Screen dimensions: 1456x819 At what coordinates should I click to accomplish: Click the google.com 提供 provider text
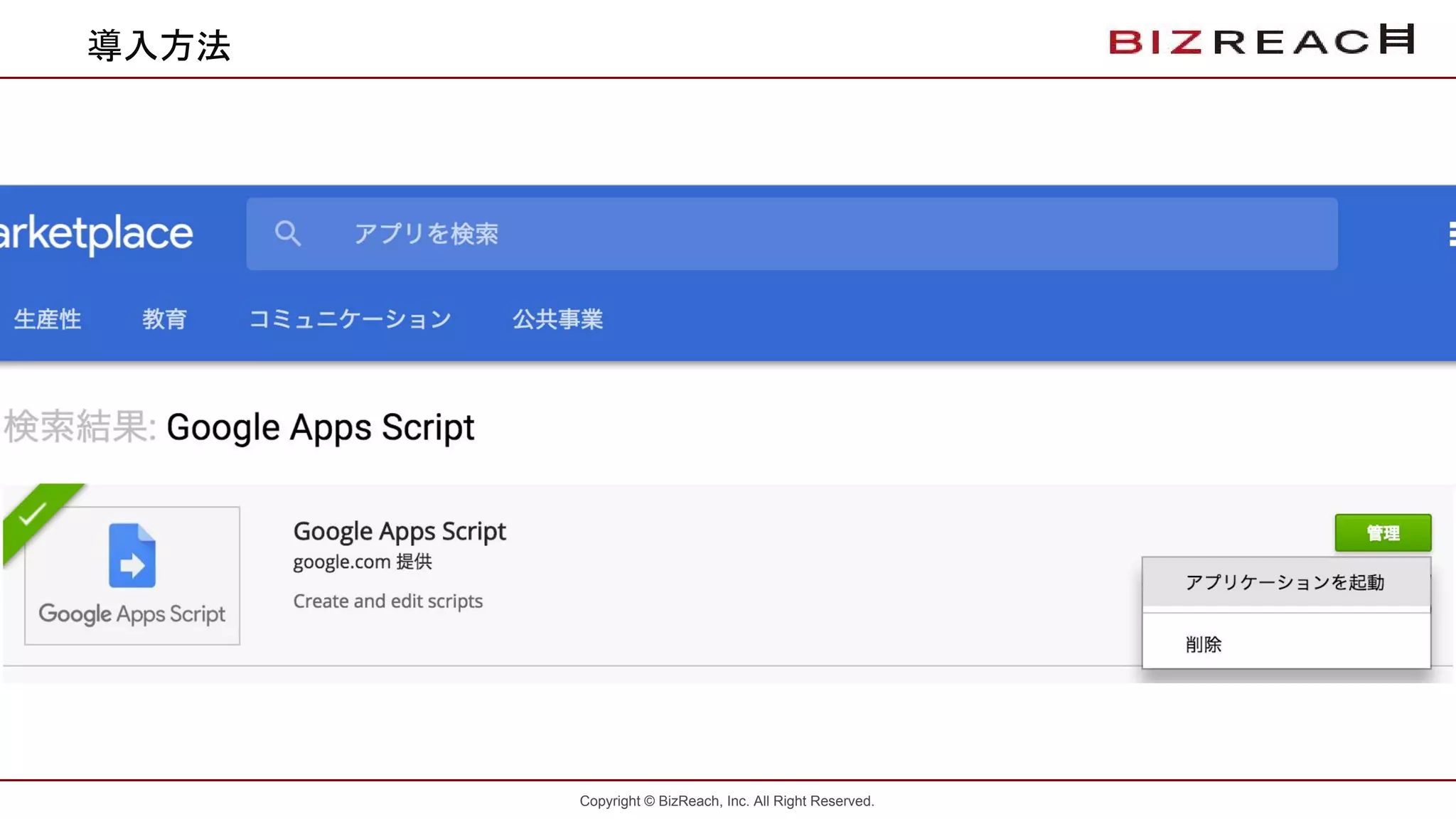(x=363, y=562)
